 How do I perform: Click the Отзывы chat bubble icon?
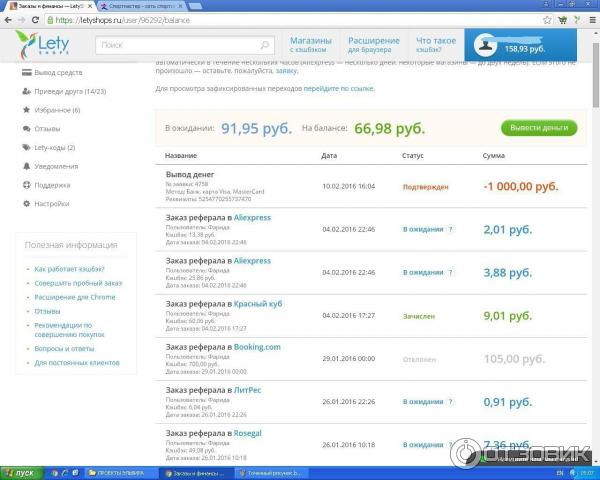pos(26,129)
